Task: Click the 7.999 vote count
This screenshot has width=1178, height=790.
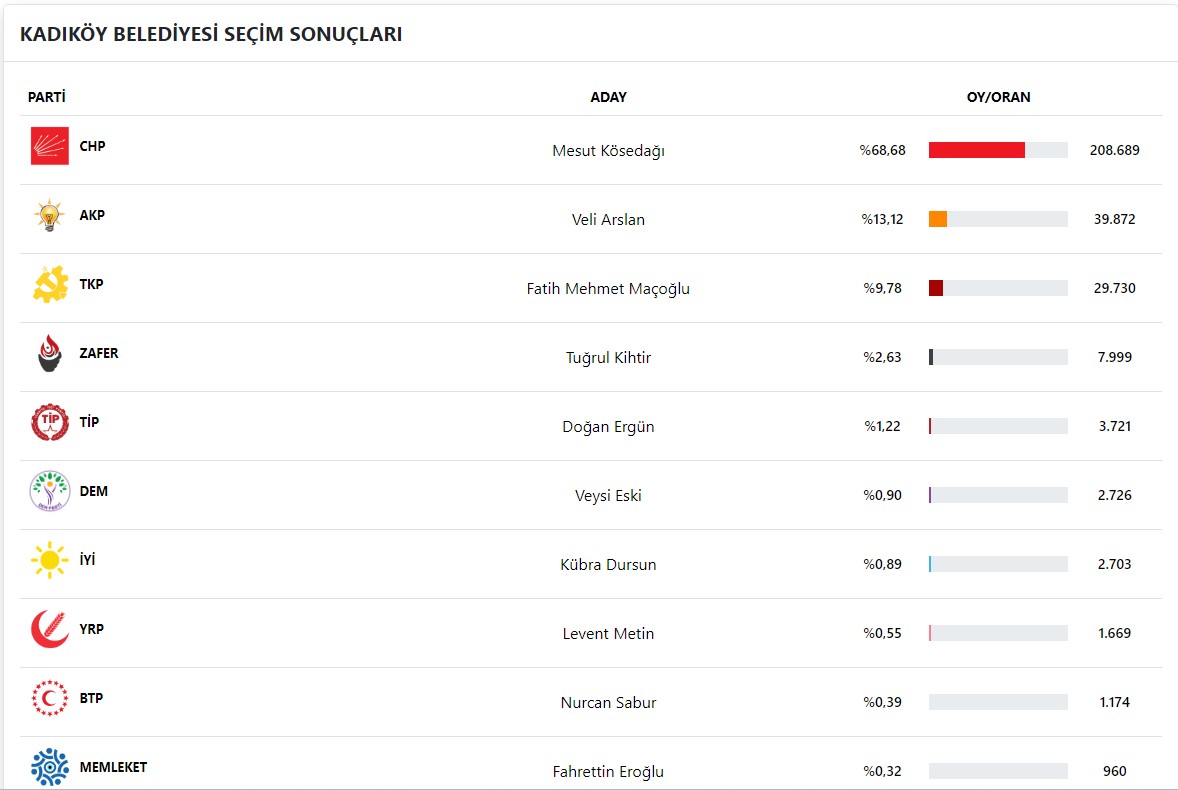Action: click(x=1115, y=357)
